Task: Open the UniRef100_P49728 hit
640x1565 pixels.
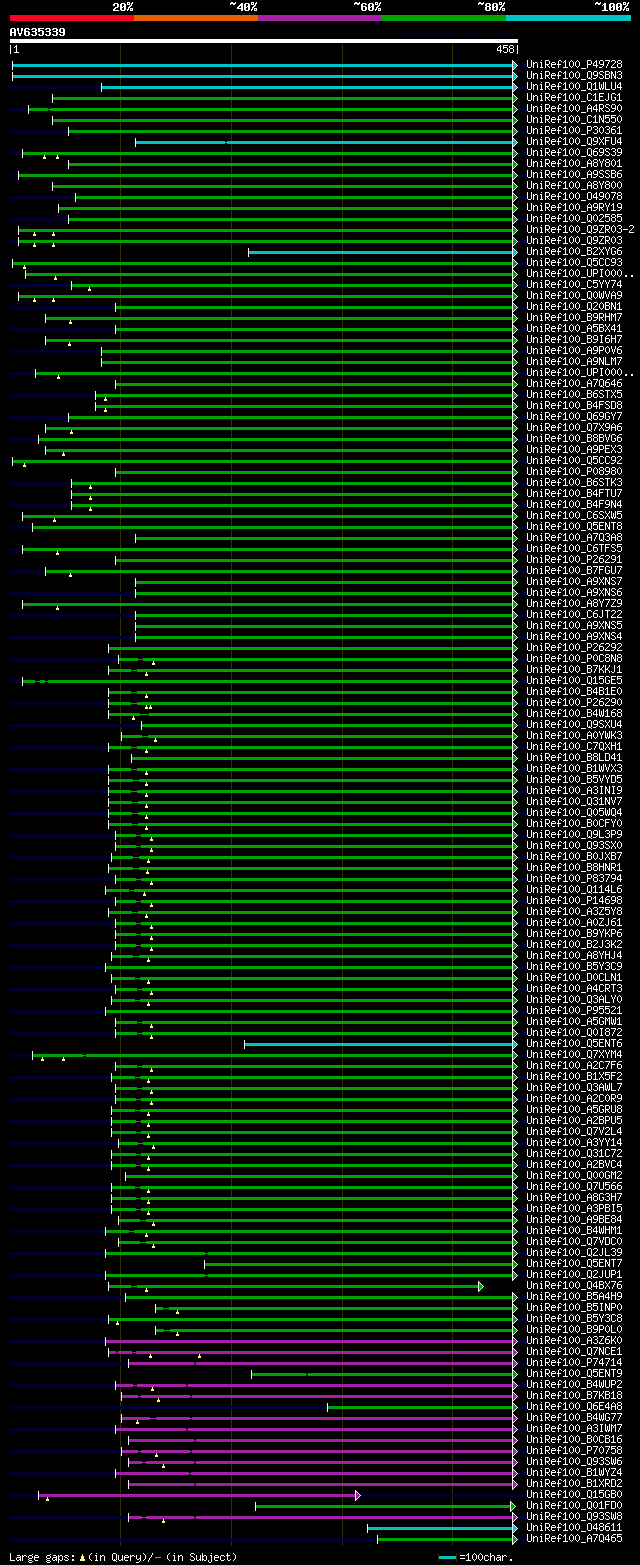Action: point(574,64)
